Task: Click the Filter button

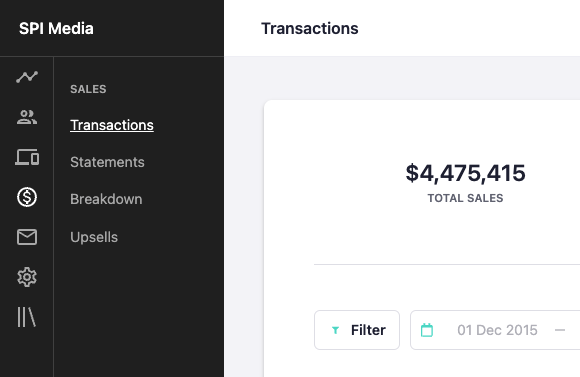Action: [x=357, y=330]
